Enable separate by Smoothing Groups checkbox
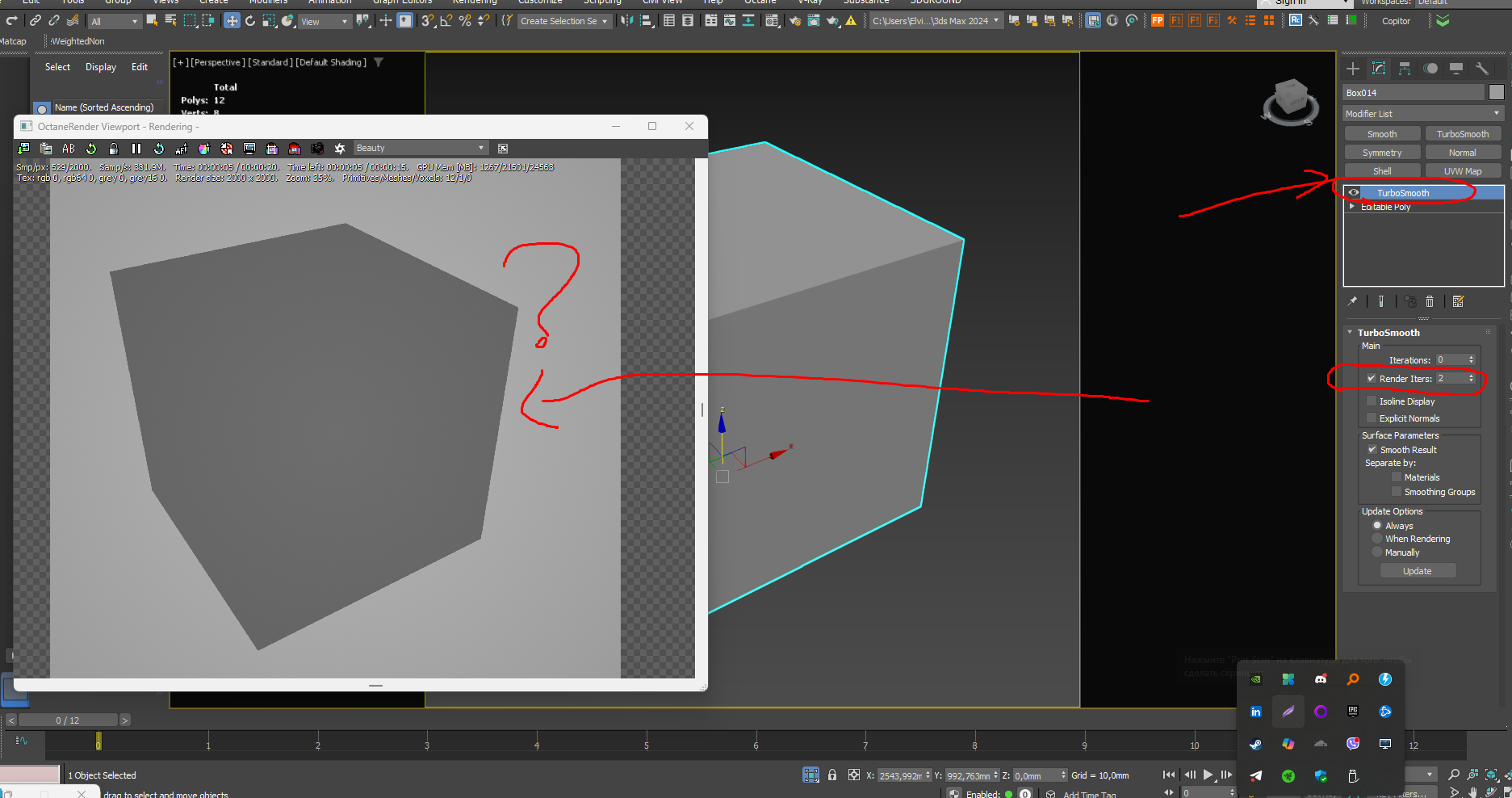The height and width of the screenshot is (798, 1512). coord(1397,491)
